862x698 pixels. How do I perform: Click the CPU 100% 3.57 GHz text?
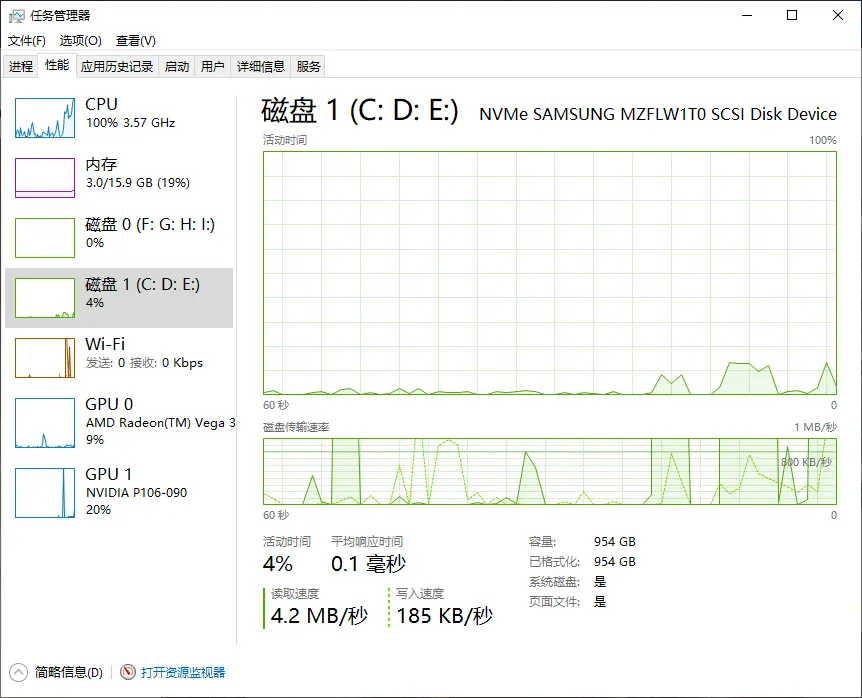(130, 123)
